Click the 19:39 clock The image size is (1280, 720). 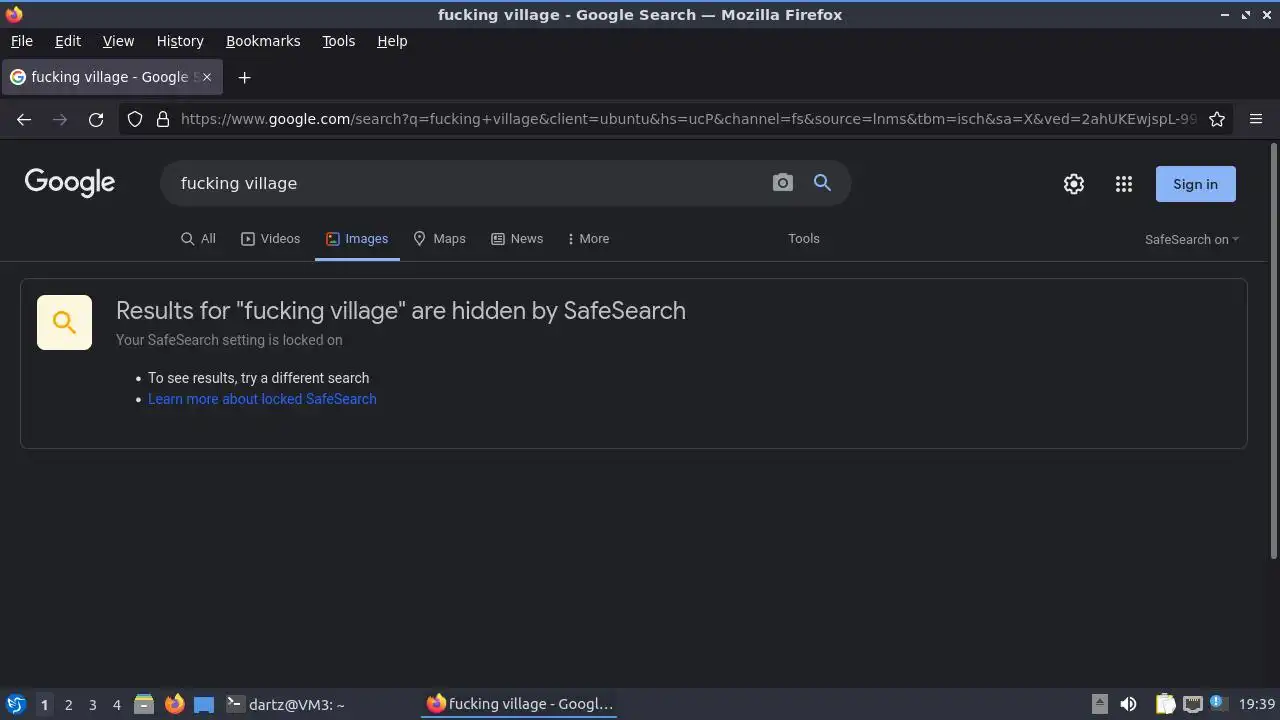coord(1257,704)
